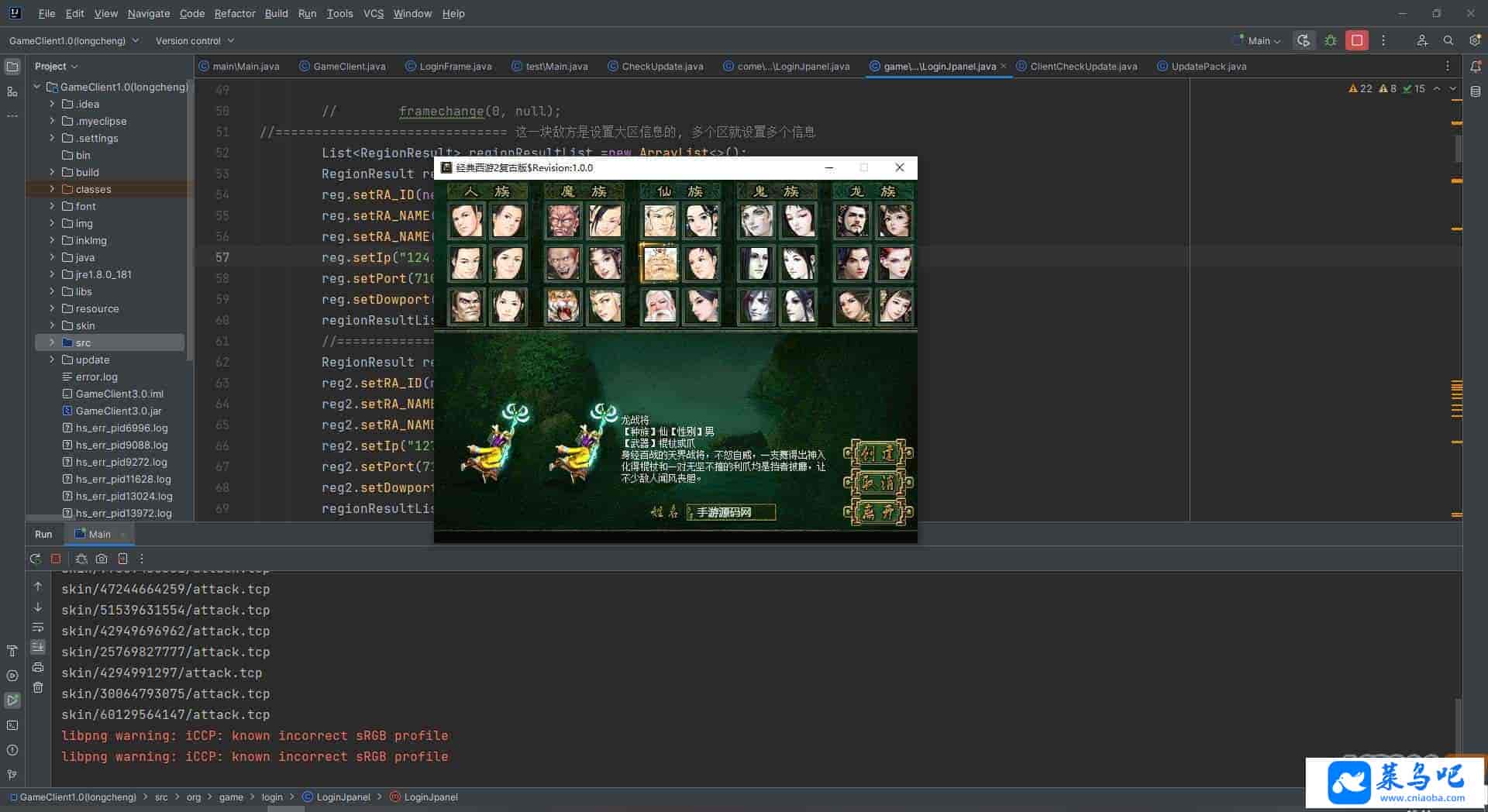Open the Version control dropdown

(x=195, y=40)
